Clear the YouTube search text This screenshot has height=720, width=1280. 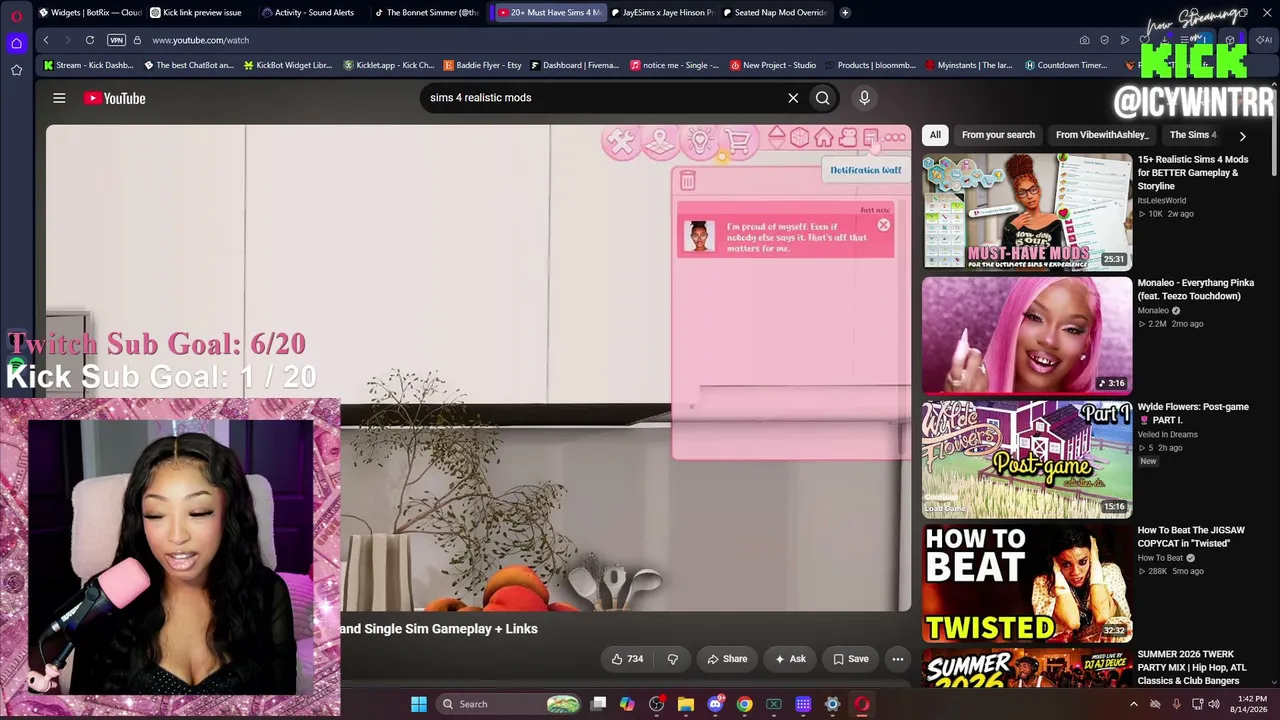(x=793, y=98)
